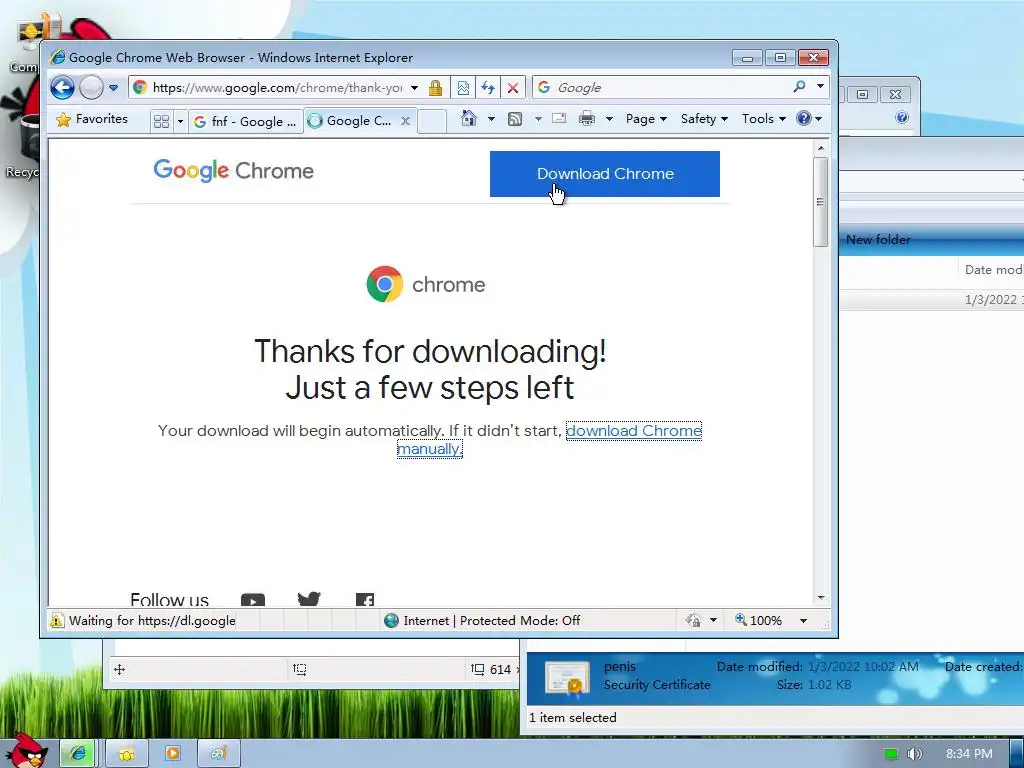Click the Read Mail envelope icon

click(x=559, y=118)
